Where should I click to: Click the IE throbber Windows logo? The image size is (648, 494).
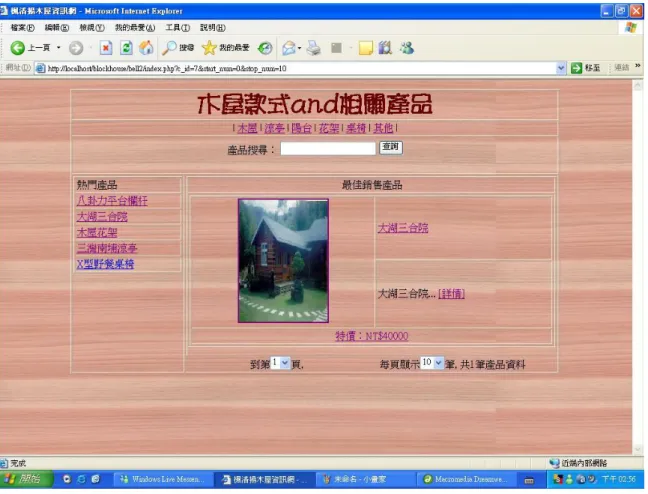click(631, 28)
